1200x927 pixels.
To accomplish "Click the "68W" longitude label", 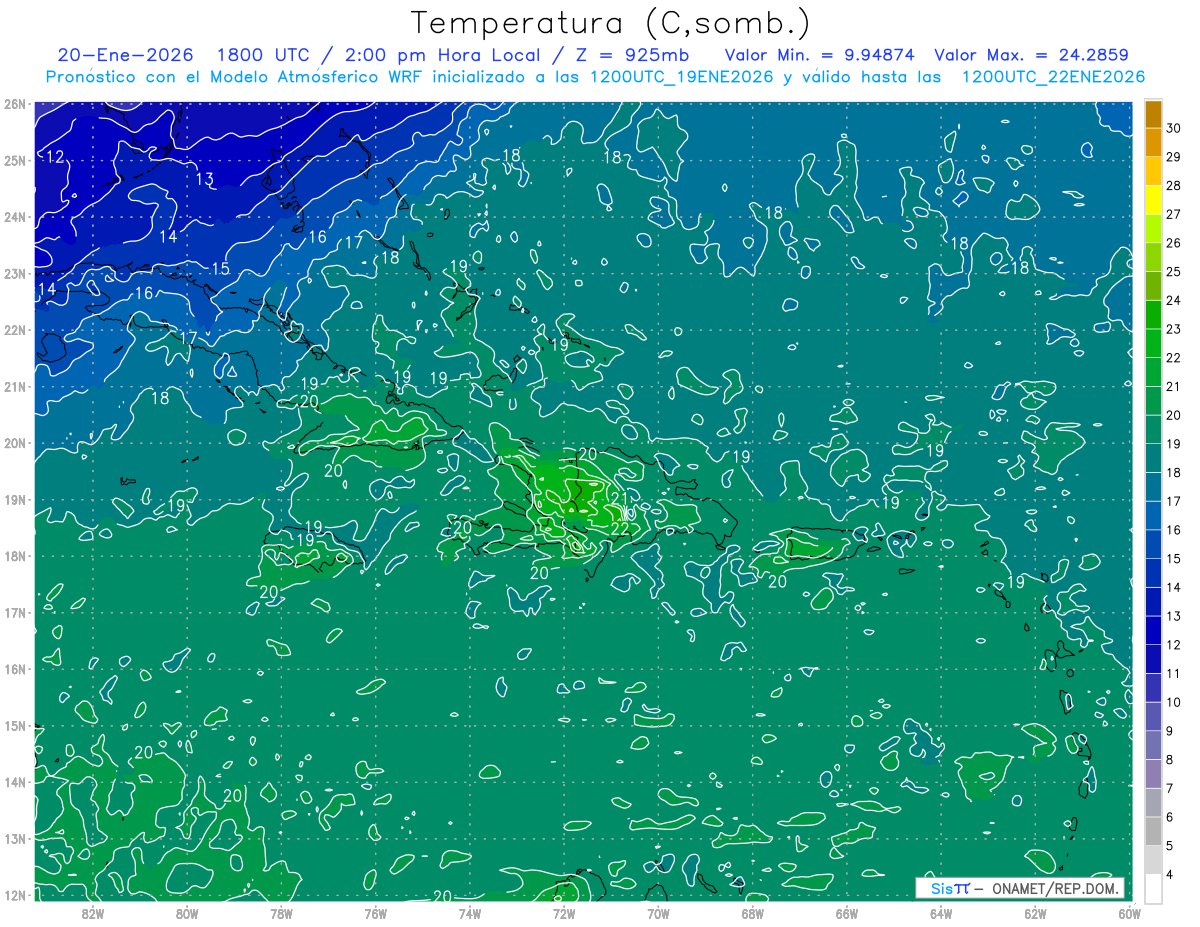I will pos(752,914).
